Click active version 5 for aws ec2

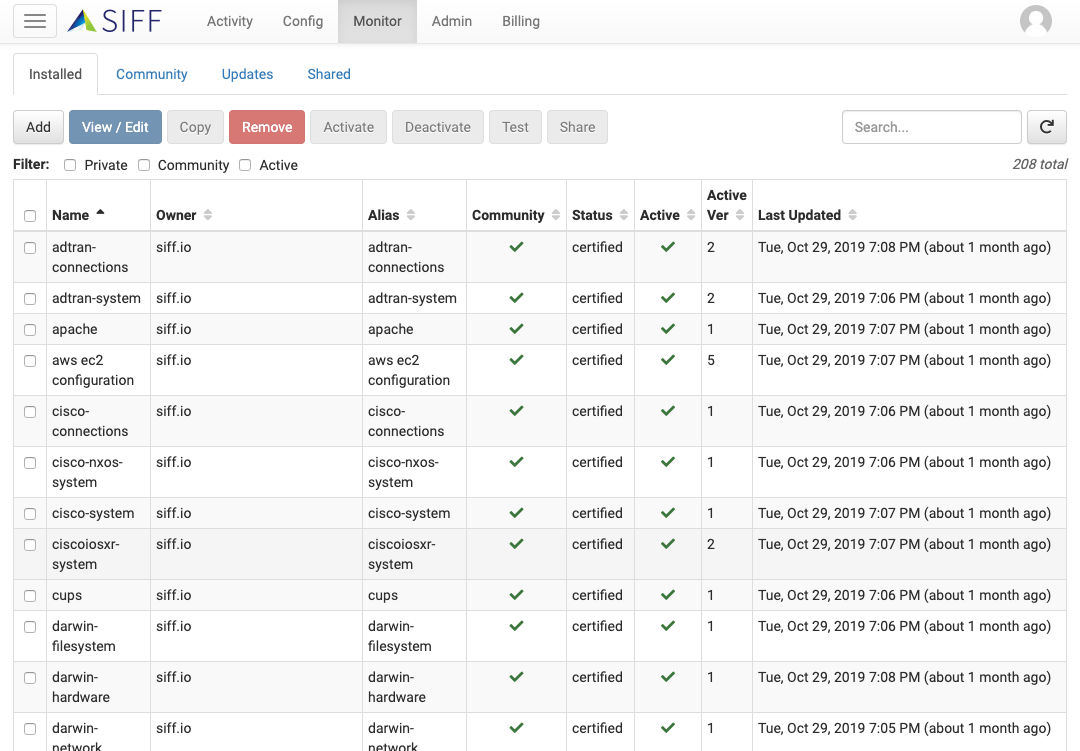point(711,360)
